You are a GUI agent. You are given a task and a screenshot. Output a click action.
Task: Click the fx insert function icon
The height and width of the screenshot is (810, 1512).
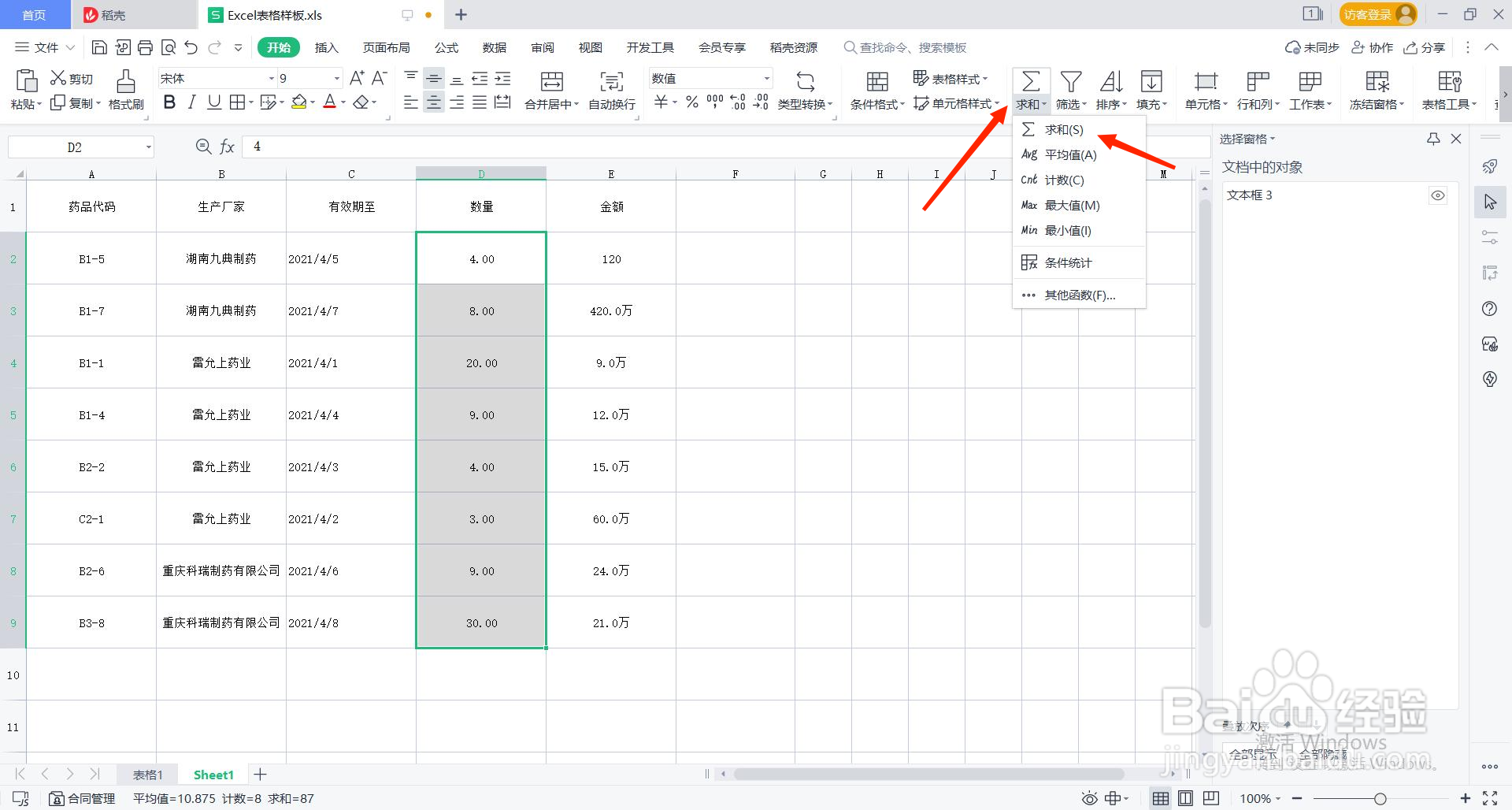[227, 147]
